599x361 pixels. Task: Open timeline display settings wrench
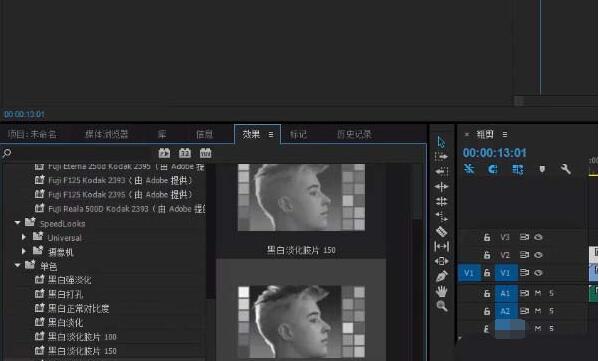tap(565, 169)
